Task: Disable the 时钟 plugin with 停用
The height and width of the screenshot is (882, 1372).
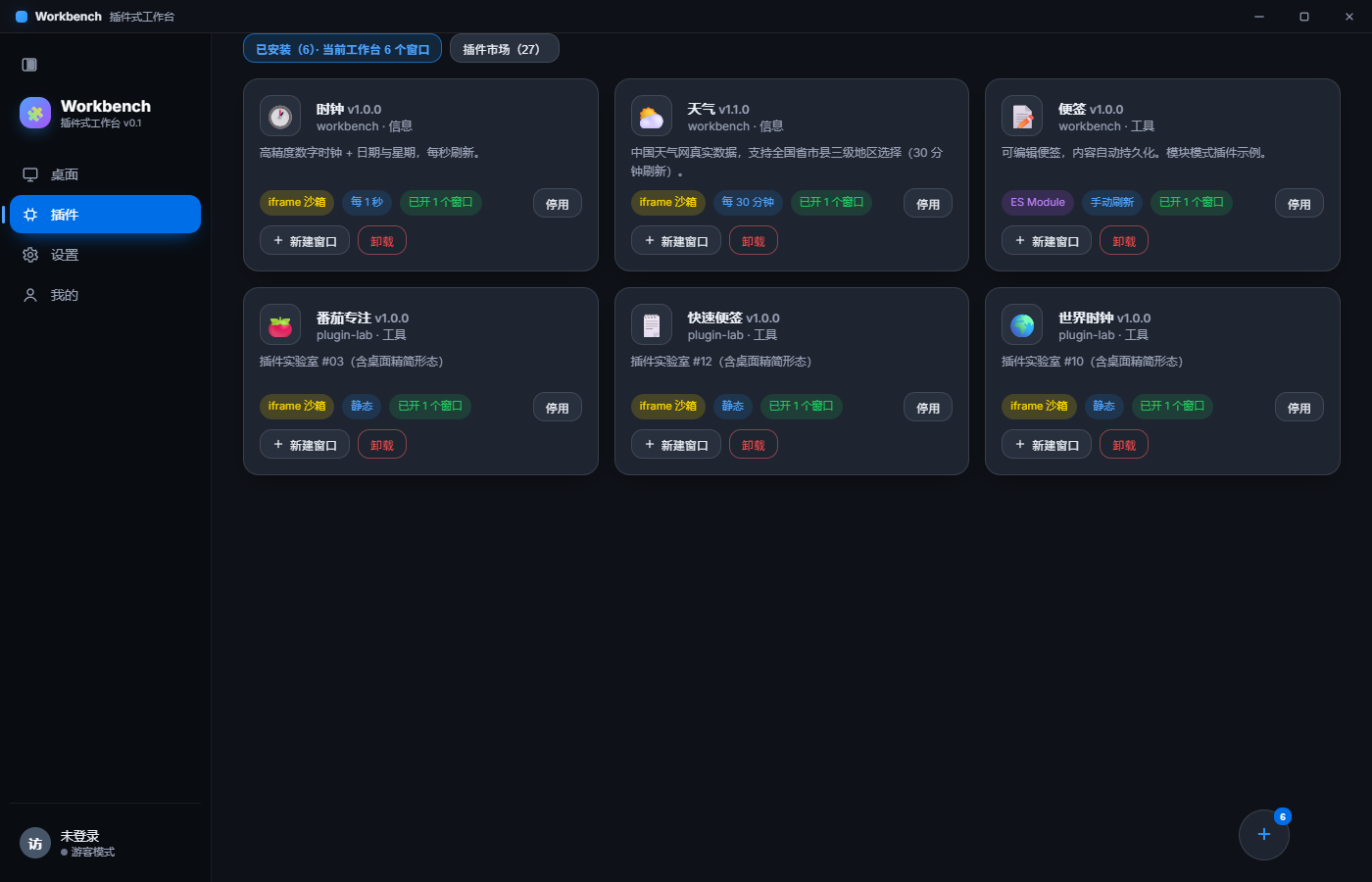Action: coord(558,204)
